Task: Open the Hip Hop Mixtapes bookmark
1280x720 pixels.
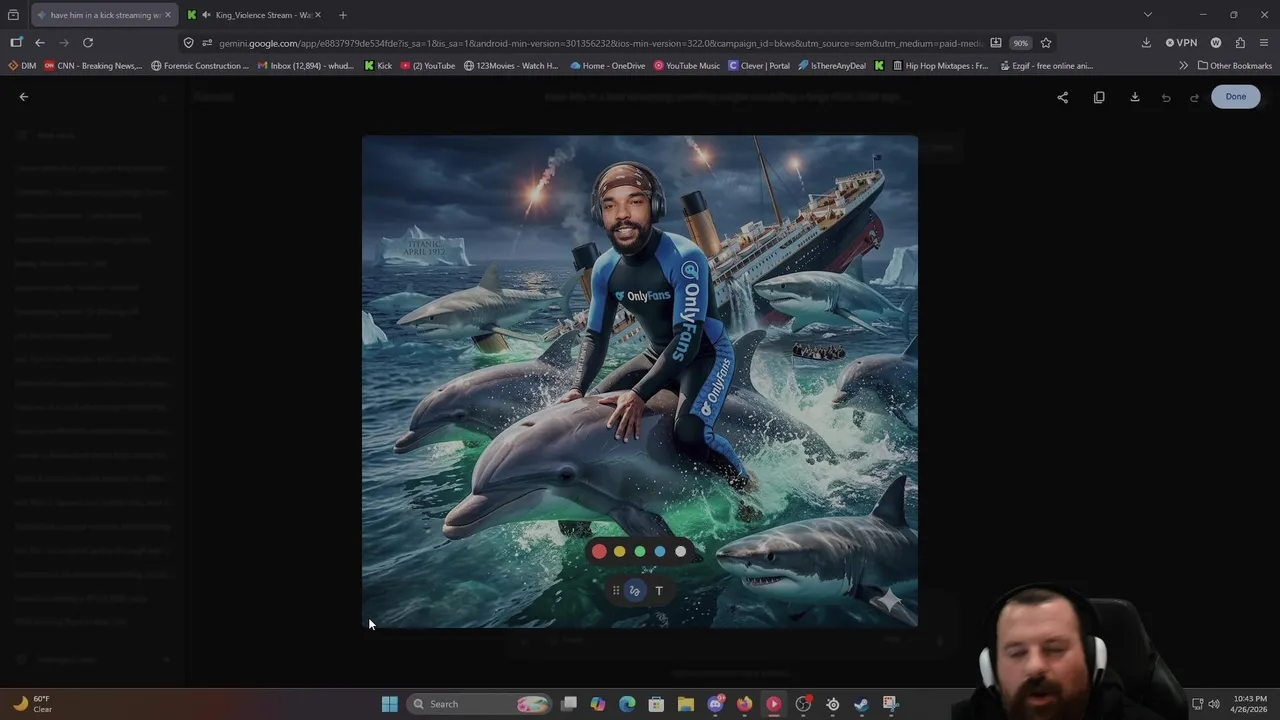Action: coord(939,66)
